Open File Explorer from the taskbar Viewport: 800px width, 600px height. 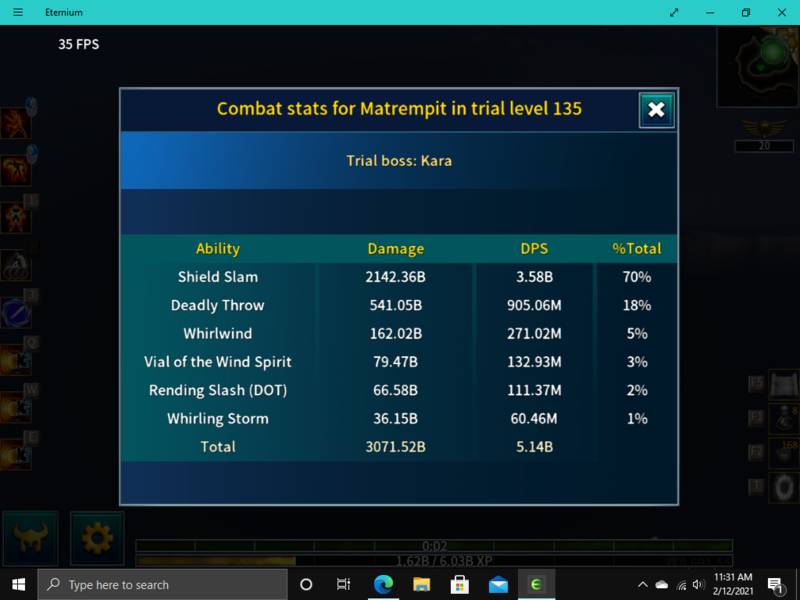pyautogui.click(x=421, y=585)
